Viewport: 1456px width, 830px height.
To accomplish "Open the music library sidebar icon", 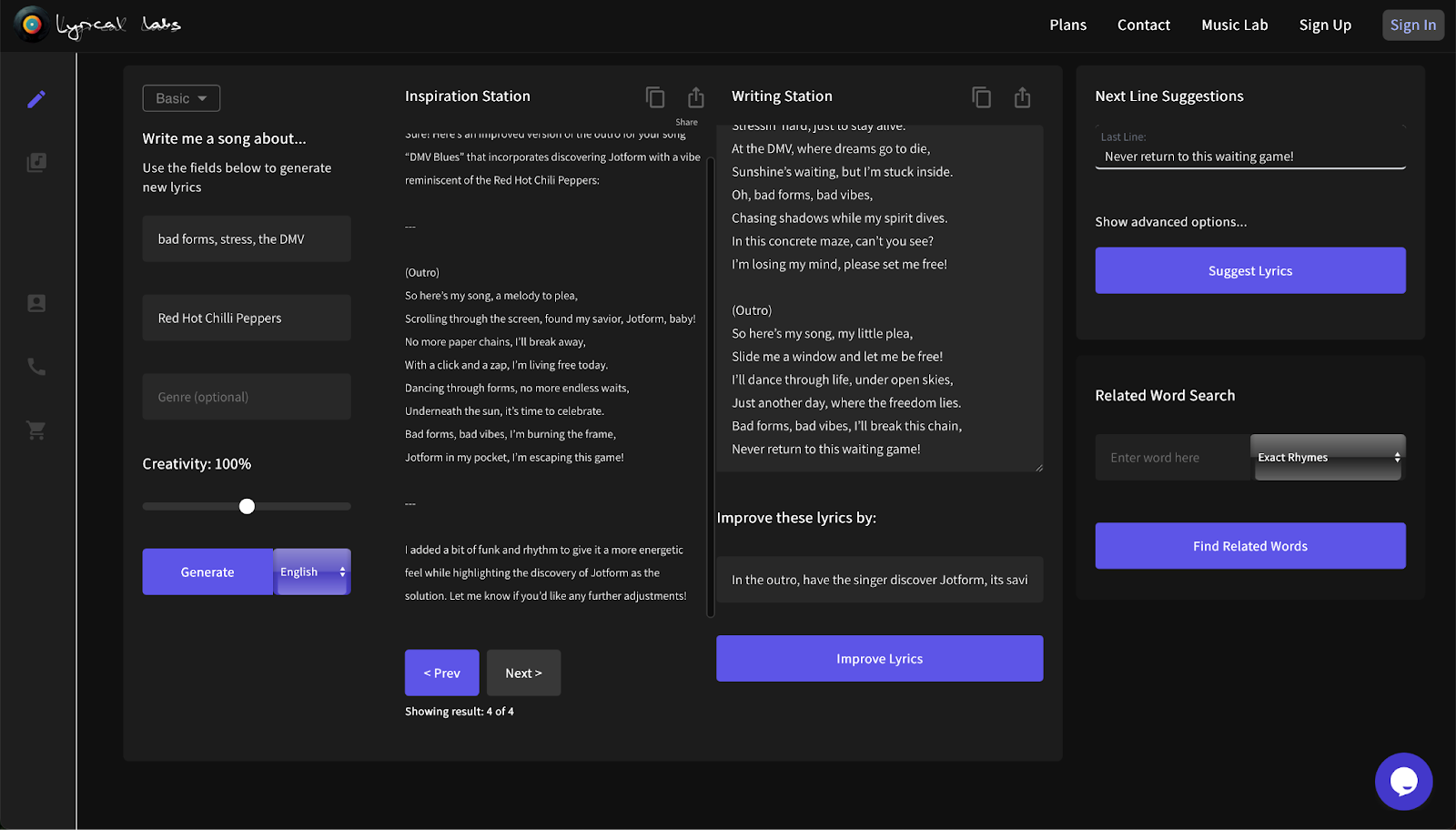I will (x=36, y=163).
